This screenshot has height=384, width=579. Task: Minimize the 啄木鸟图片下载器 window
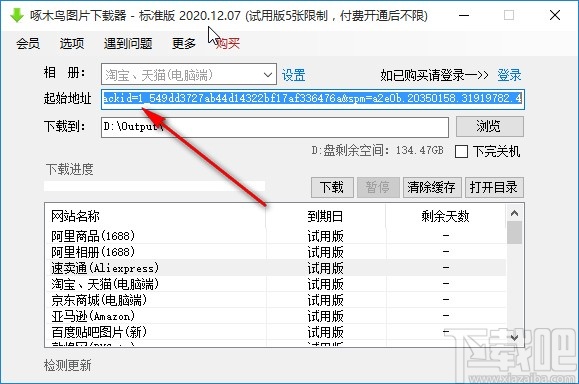click(x=464, y=16)
